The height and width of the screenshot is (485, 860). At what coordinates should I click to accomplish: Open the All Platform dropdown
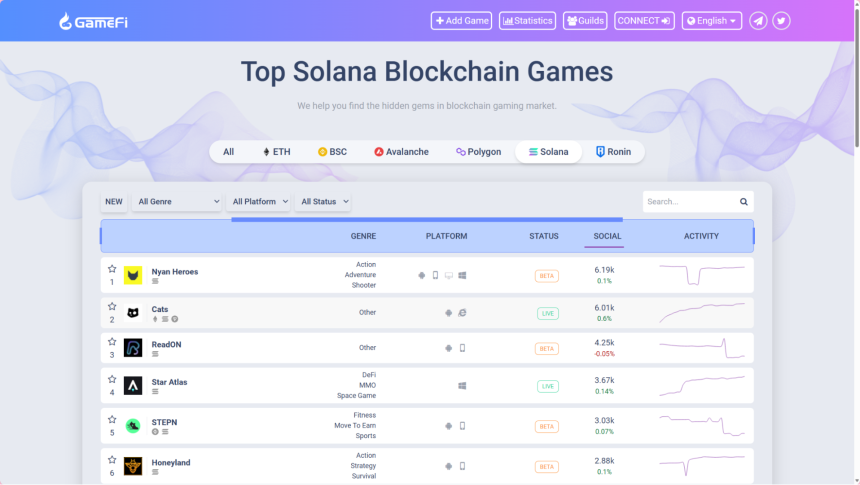point(258,202)
